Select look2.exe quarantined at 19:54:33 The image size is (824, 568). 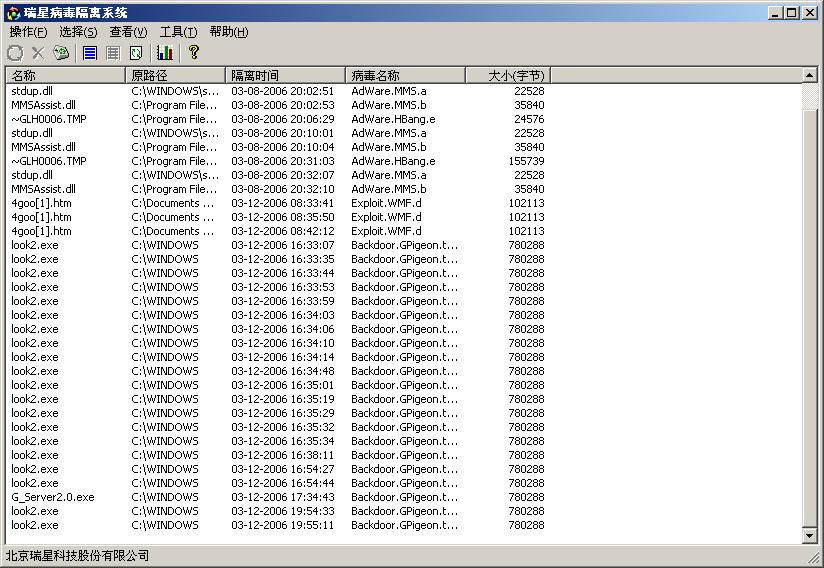(x=277, y=511)
